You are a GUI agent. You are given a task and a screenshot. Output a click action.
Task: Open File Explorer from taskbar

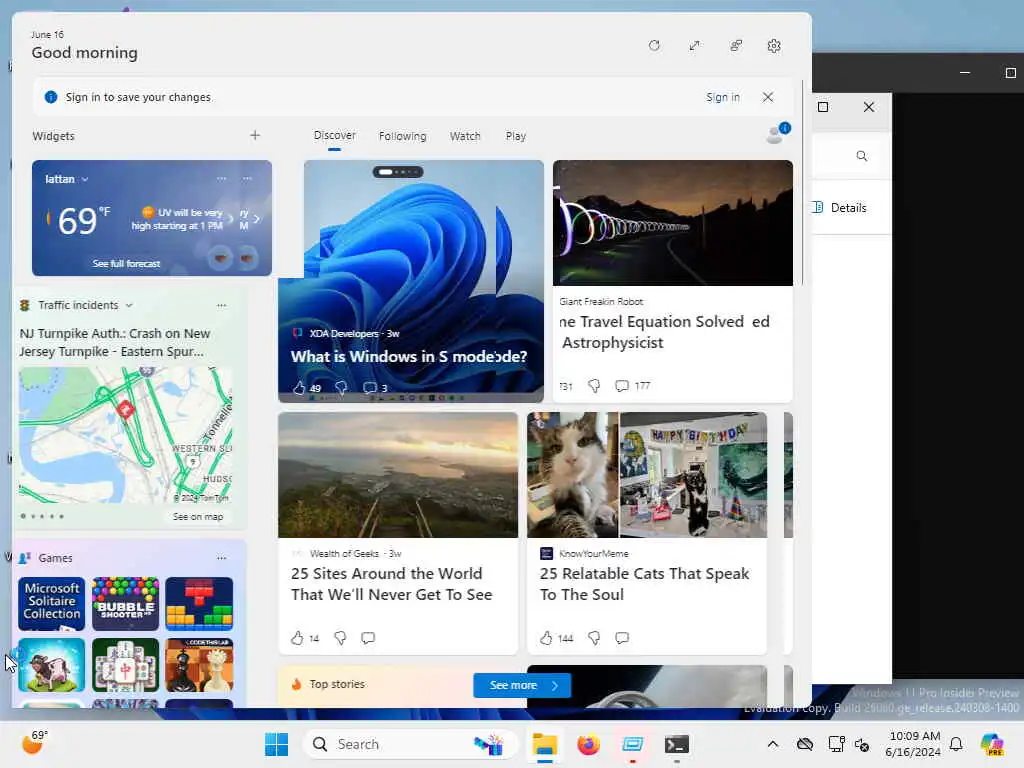(544, 744)
